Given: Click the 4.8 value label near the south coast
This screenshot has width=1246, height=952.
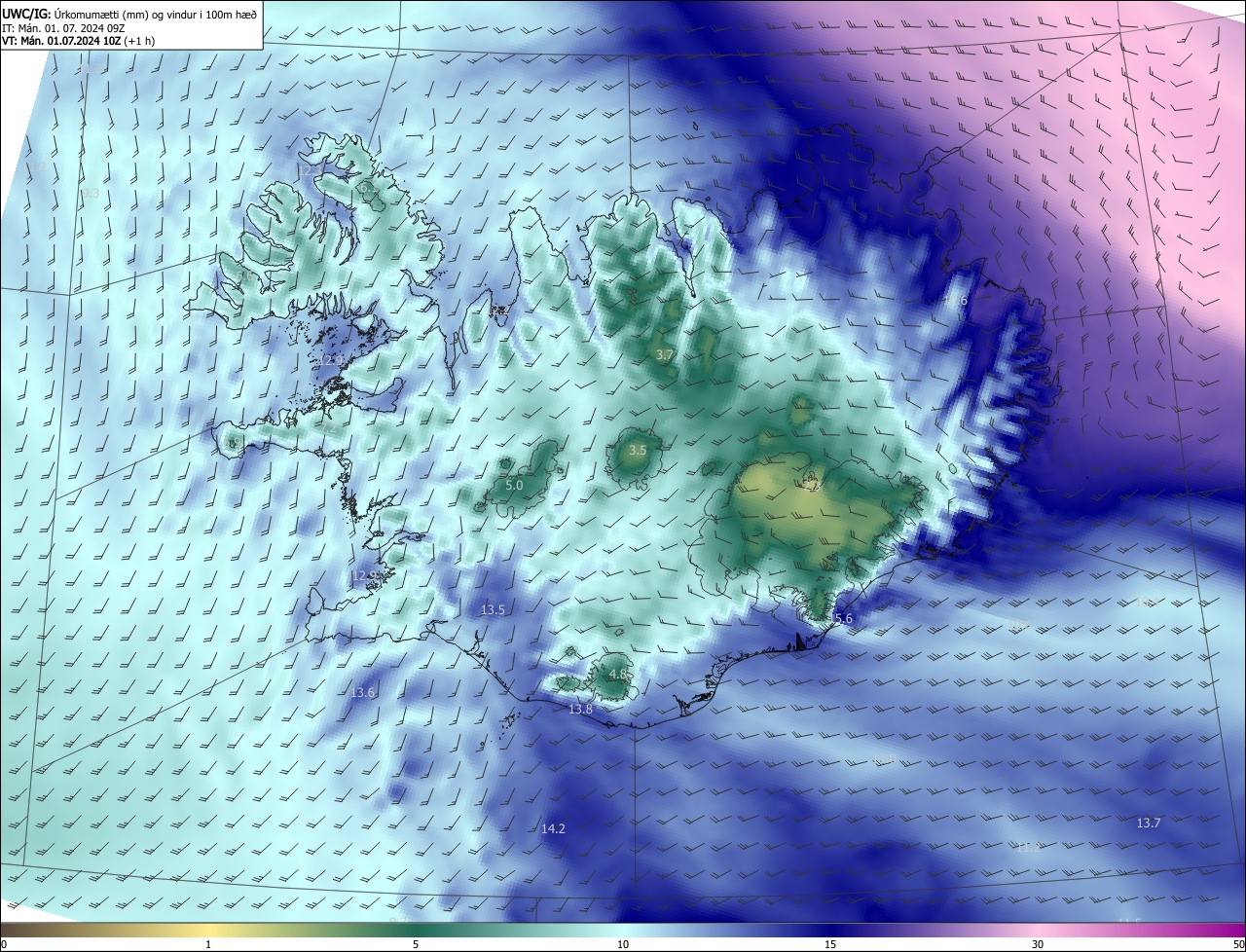Looking at the screenshot, I should pyautogui.click(x=617, y=674).
